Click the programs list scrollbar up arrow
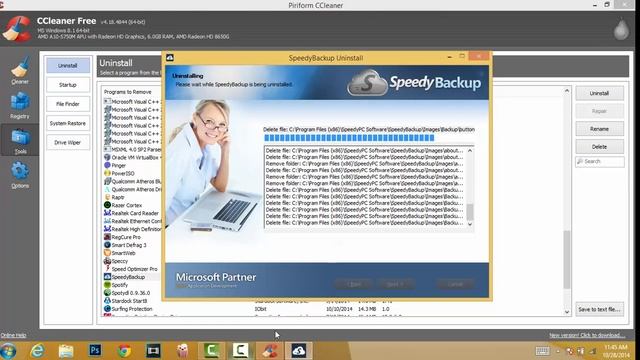 click(567, 91)
